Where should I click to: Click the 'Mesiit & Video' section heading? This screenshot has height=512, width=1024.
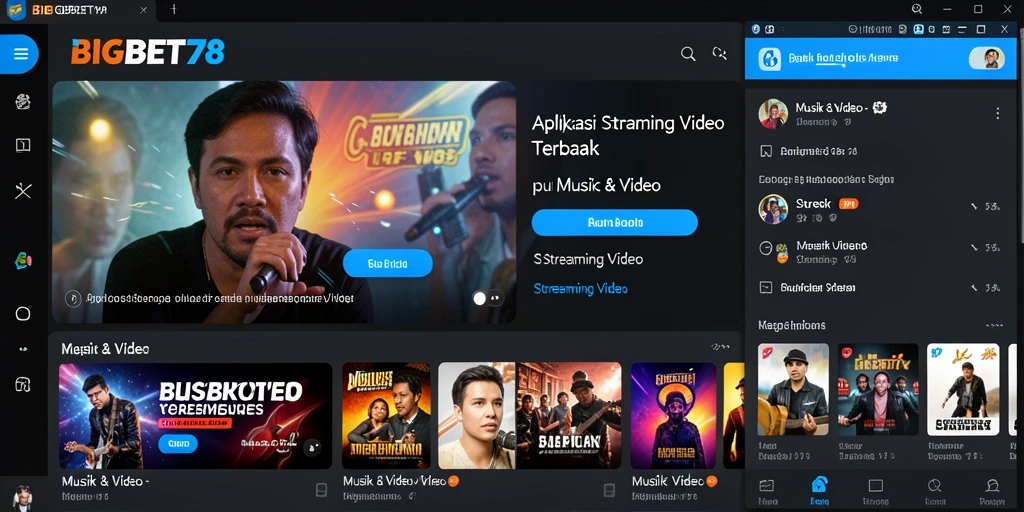(105, 349)
